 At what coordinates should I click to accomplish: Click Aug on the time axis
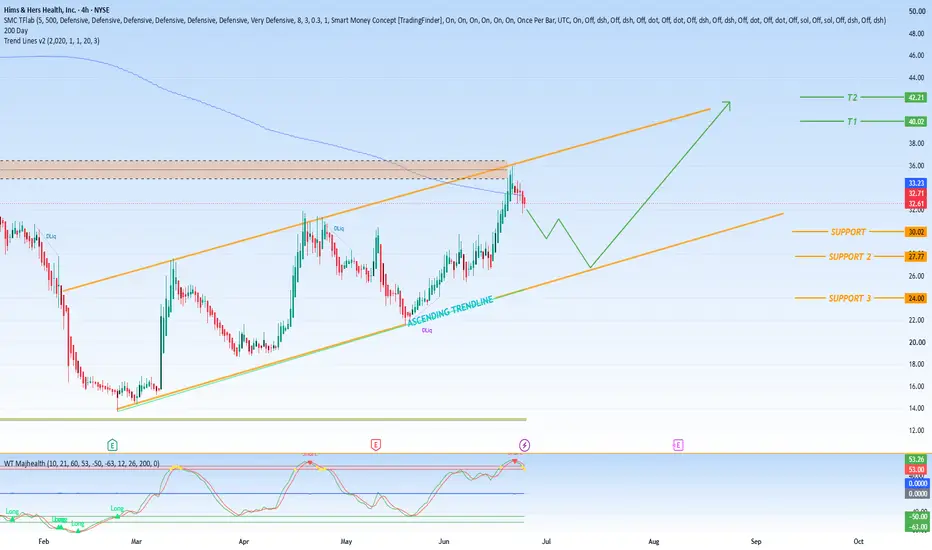tap(653, 542)
